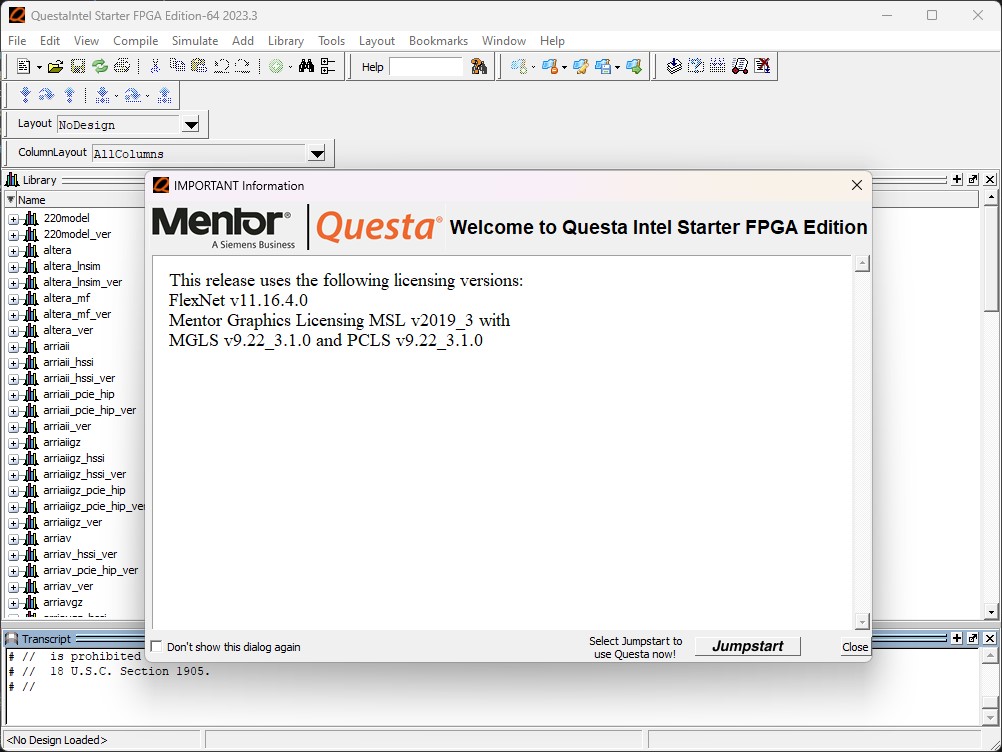
Task: Open the Tools menu
Action: 331,41
